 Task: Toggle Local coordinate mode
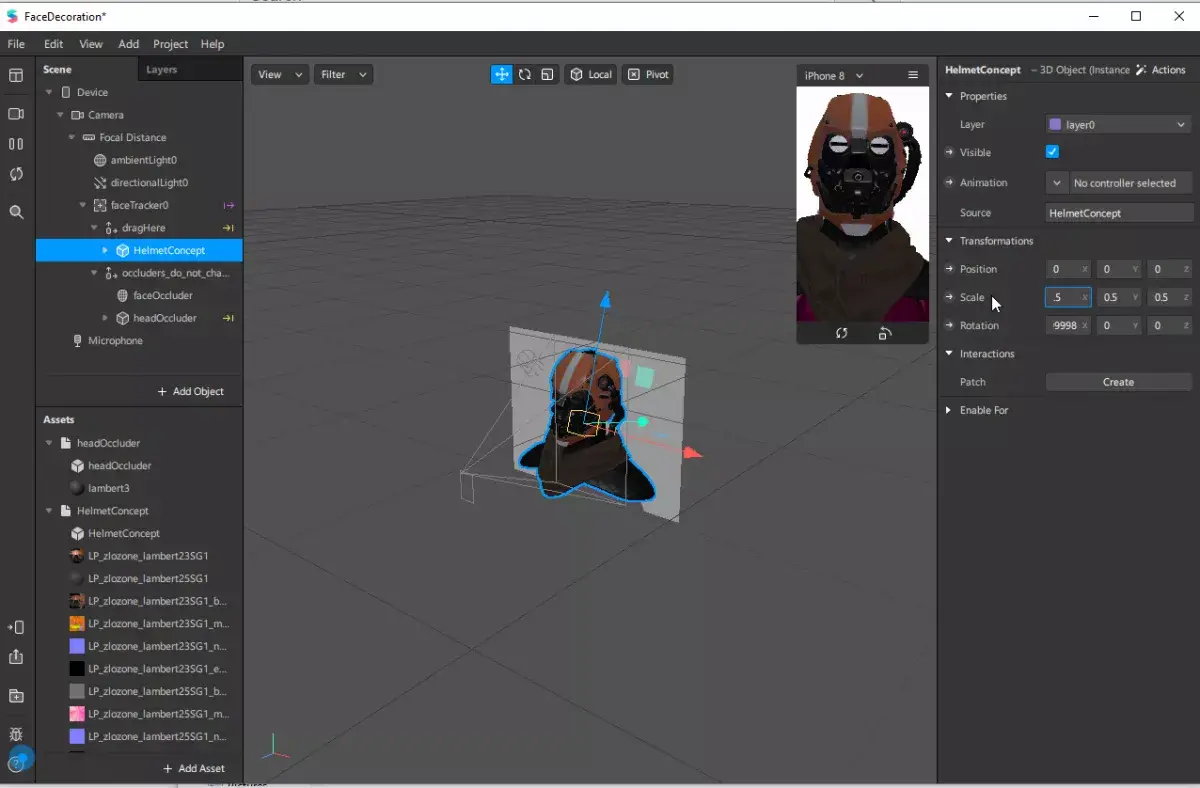coord(591,75)
